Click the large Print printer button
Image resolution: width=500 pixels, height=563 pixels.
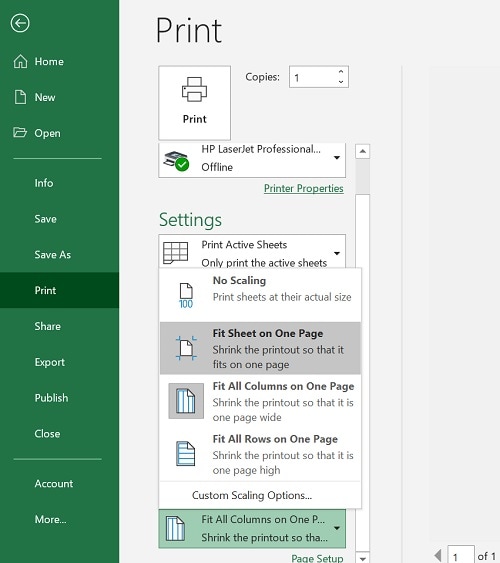195,103
